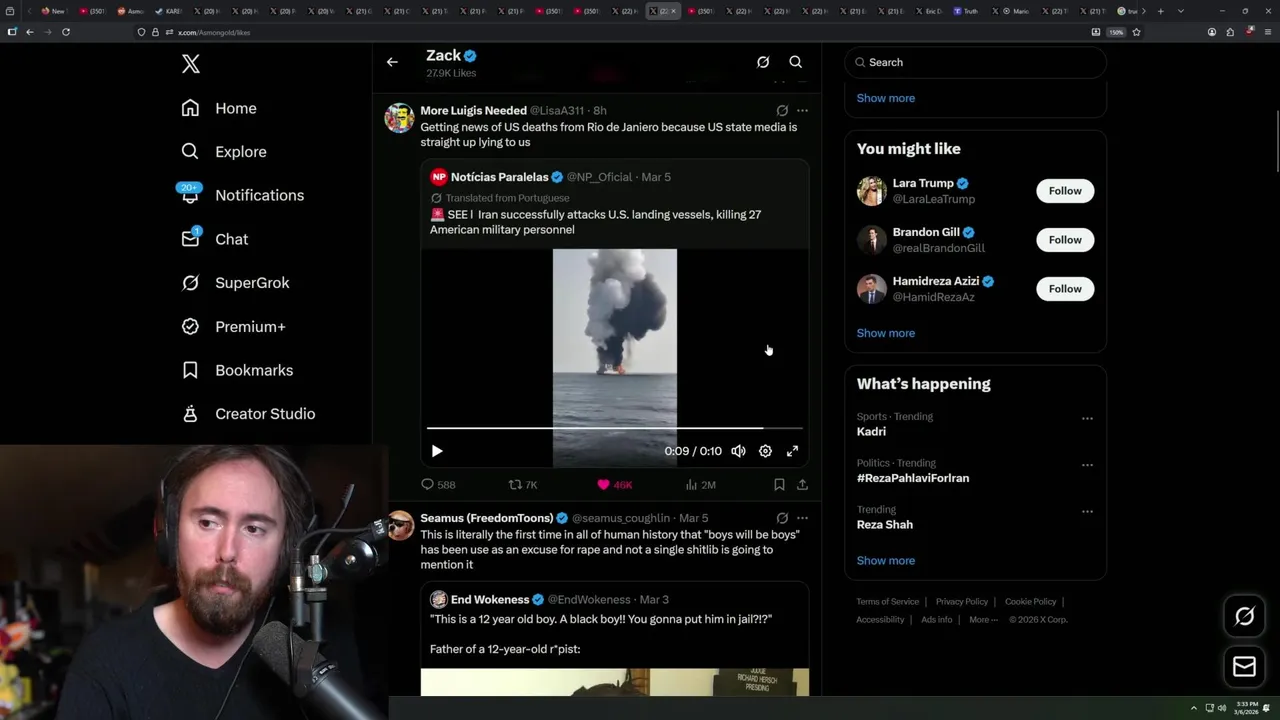Open more options on More Luigis Needed post

point(802,111)
